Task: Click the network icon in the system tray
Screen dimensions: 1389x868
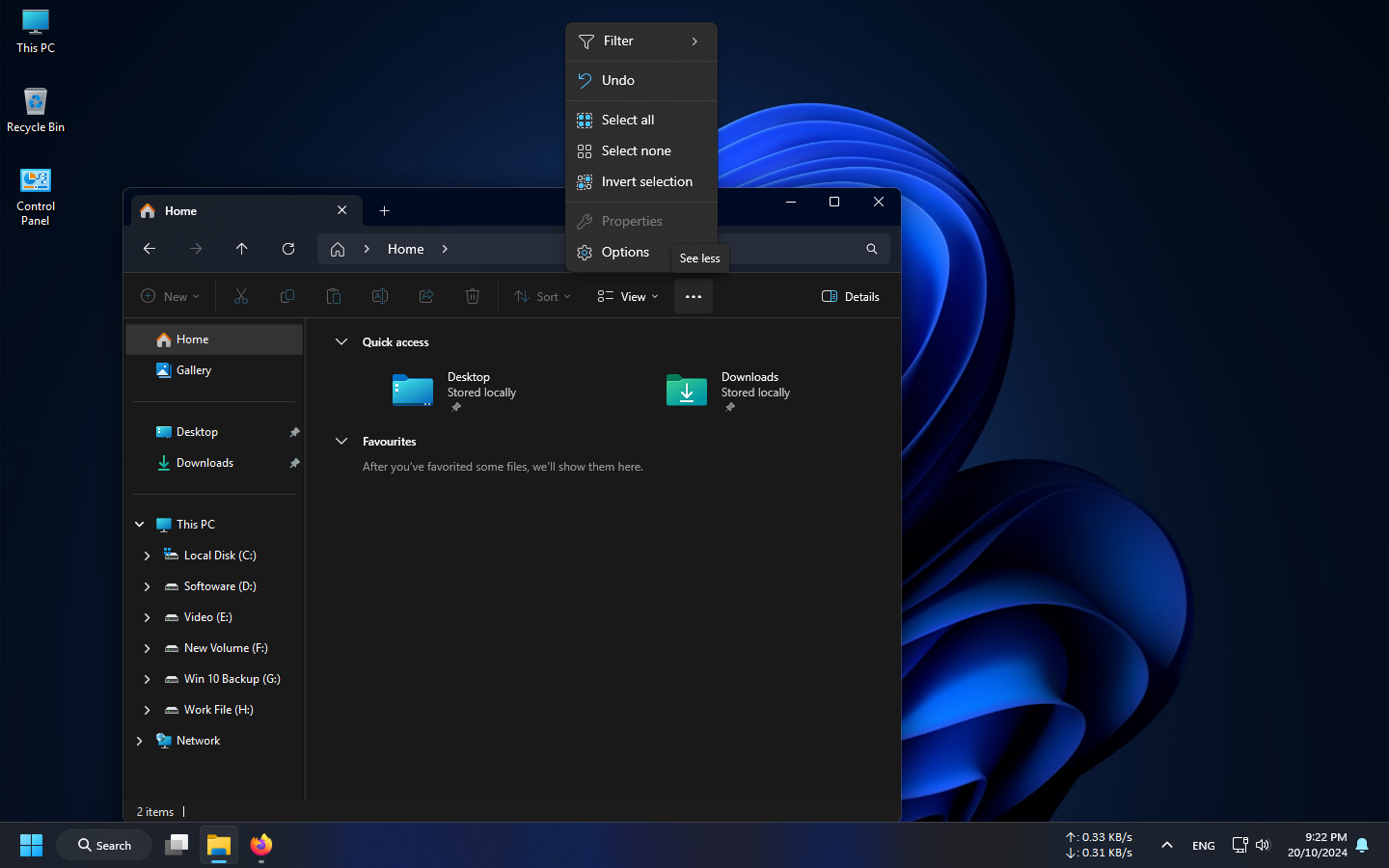Action: (1240, 845)
